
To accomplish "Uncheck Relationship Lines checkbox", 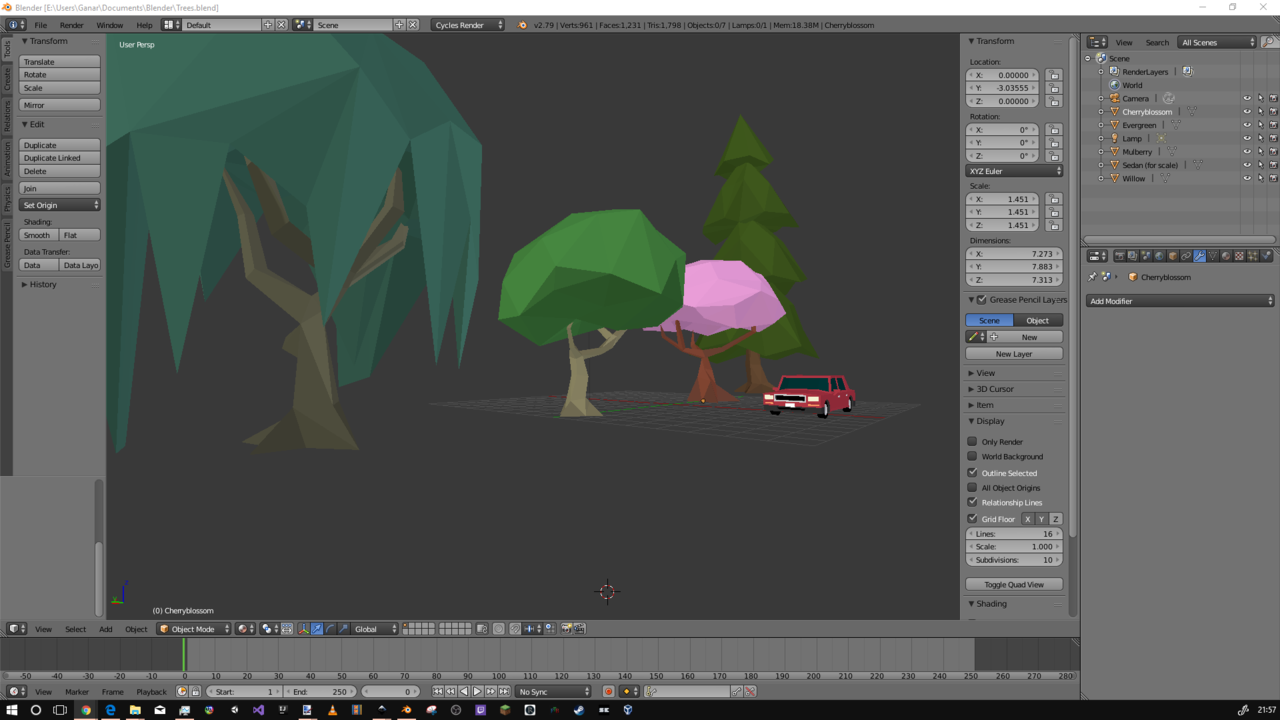I will (x=972, y=502).
